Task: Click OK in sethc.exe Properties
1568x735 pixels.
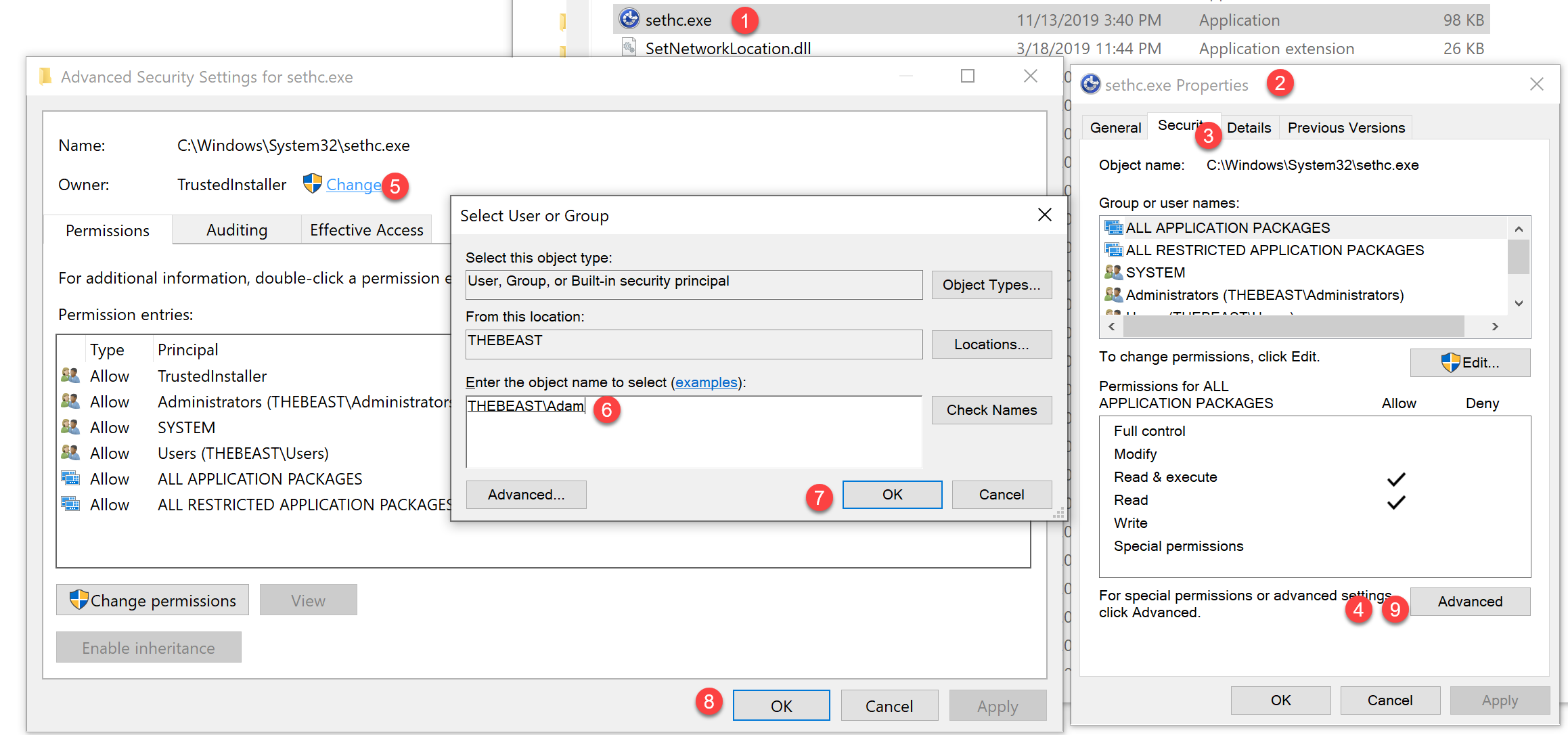Action: (x=1280, y=700)
